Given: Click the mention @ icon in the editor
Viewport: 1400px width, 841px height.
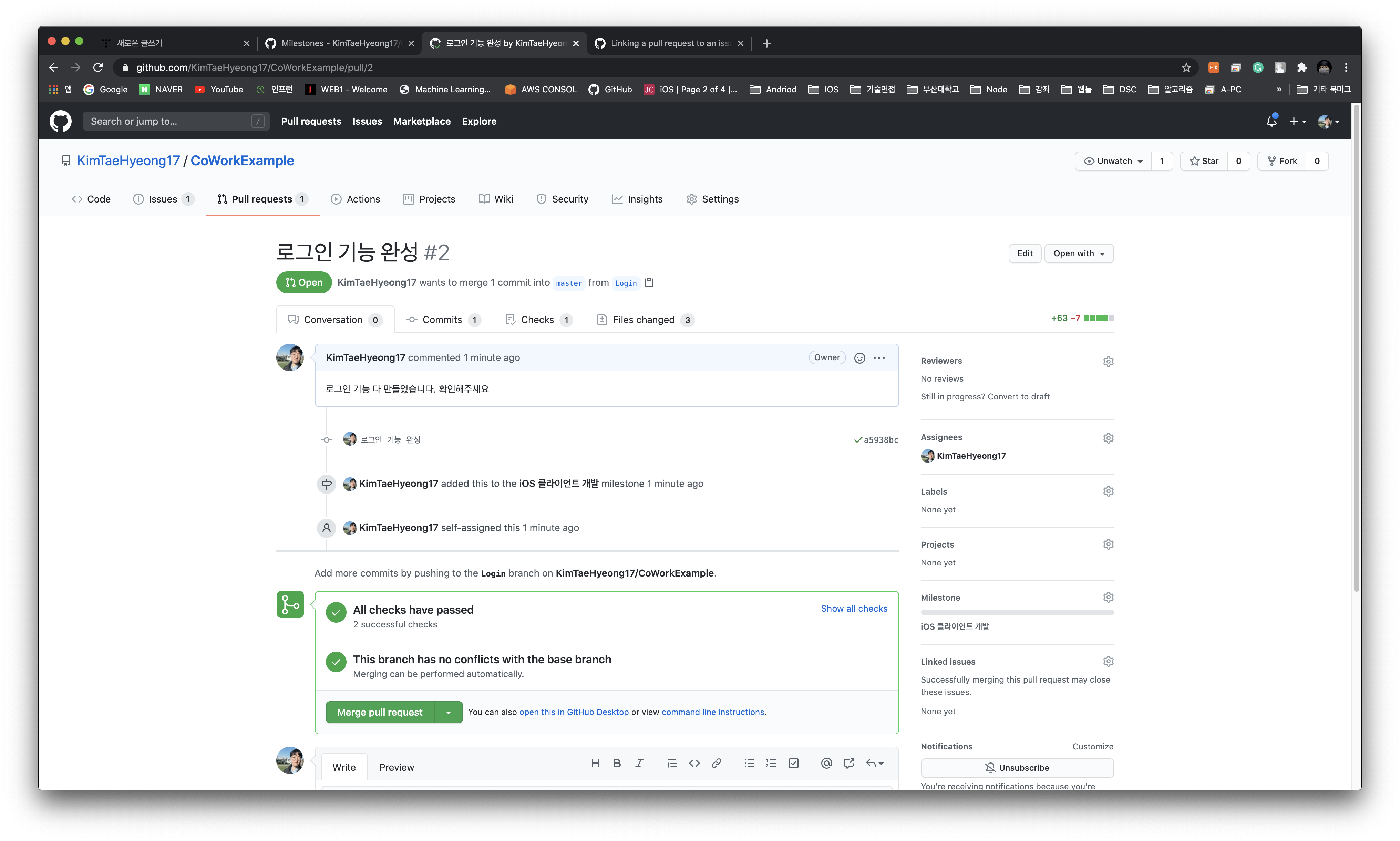Looking at the screenshot, I should pos(826,764).
